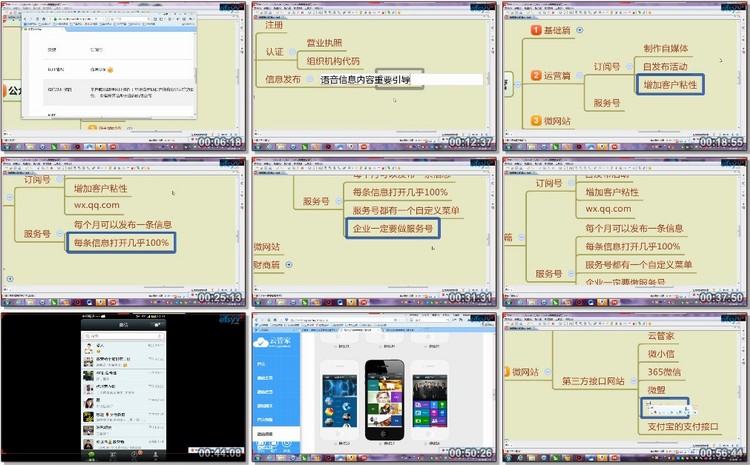Select the 365微信 node

point(665,372)
